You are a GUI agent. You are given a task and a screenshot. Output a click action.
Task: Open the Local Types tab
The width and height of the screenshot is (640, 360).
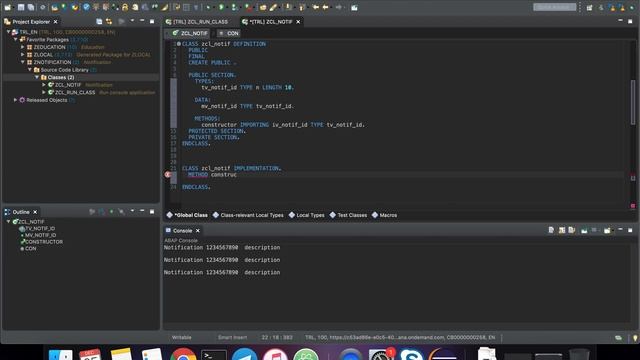307,215
